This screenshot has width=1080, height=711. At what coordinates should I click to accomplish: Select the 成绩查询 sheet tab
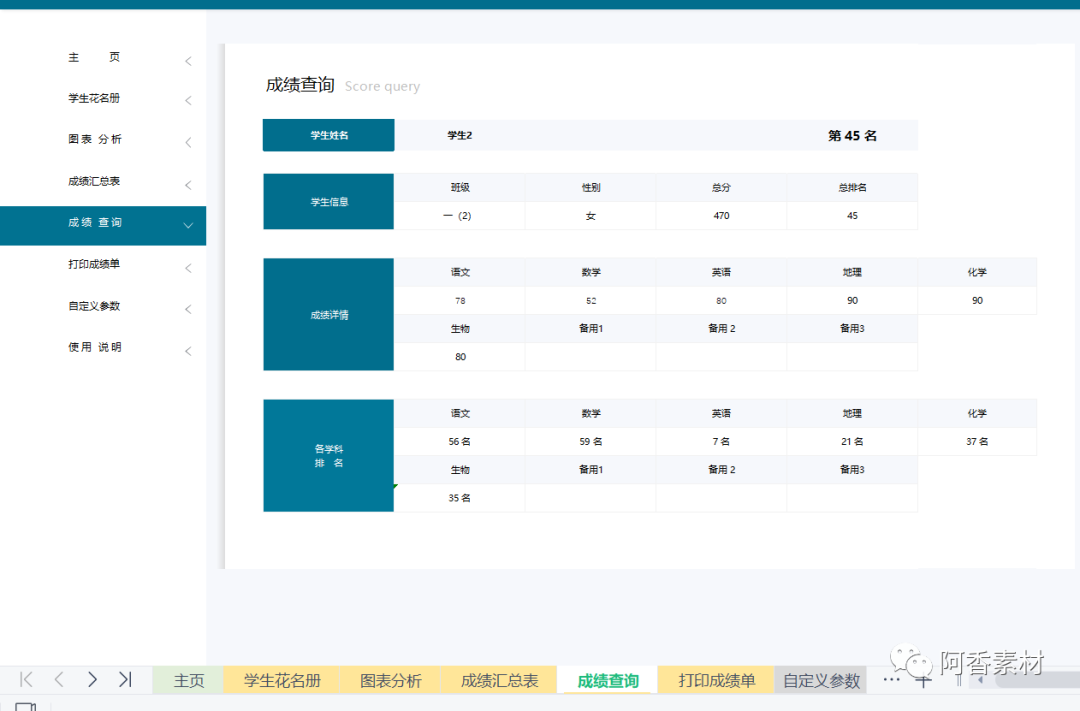[608, 681]
